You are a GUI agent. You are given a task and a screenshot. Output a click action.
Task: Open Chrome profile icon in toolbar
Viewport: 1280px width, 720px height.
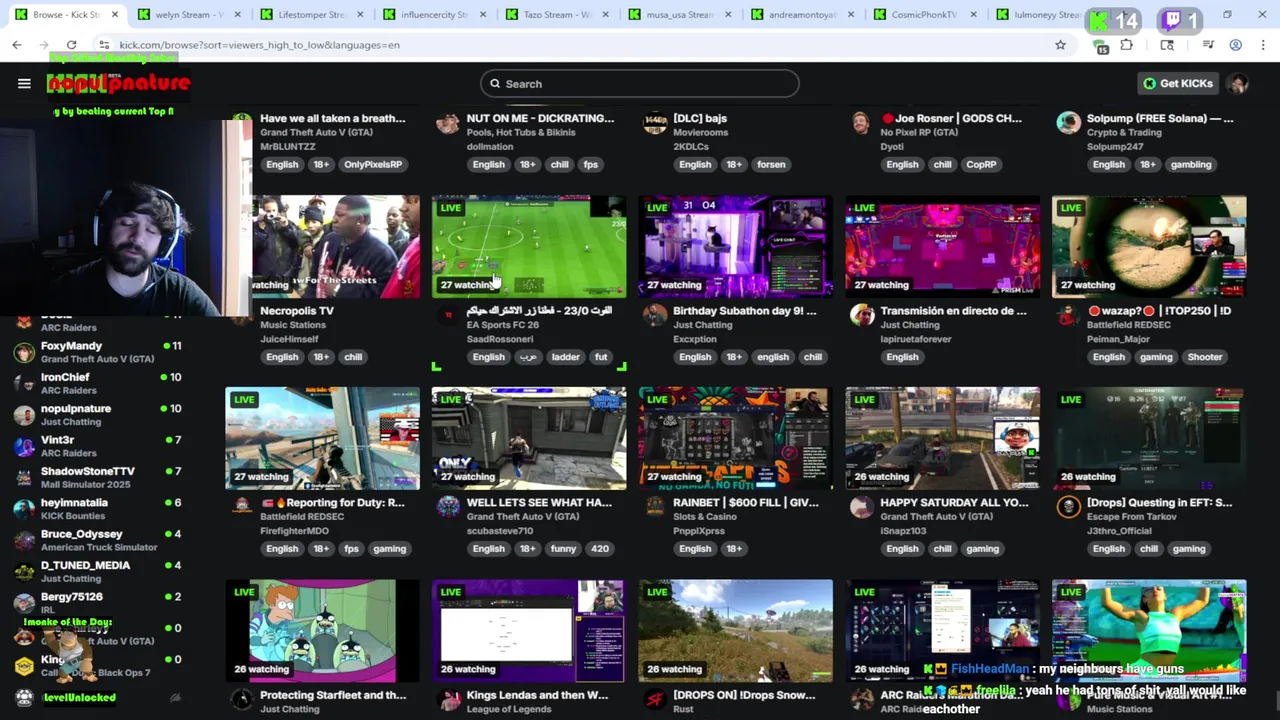pos(1236,45)
